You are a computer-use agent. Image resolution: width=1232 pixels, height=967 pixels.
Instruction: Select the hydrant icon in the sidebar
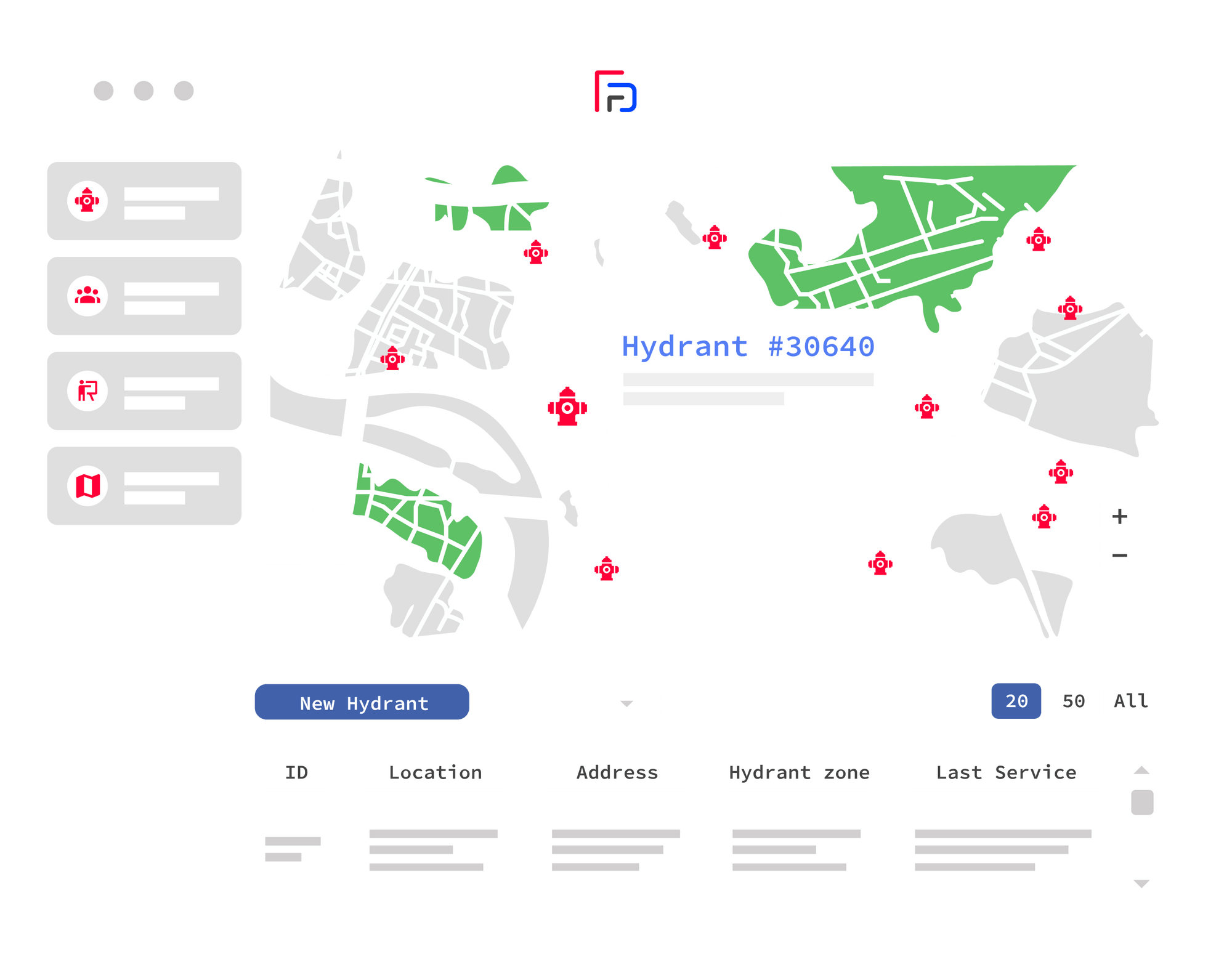tap(87, 200)
